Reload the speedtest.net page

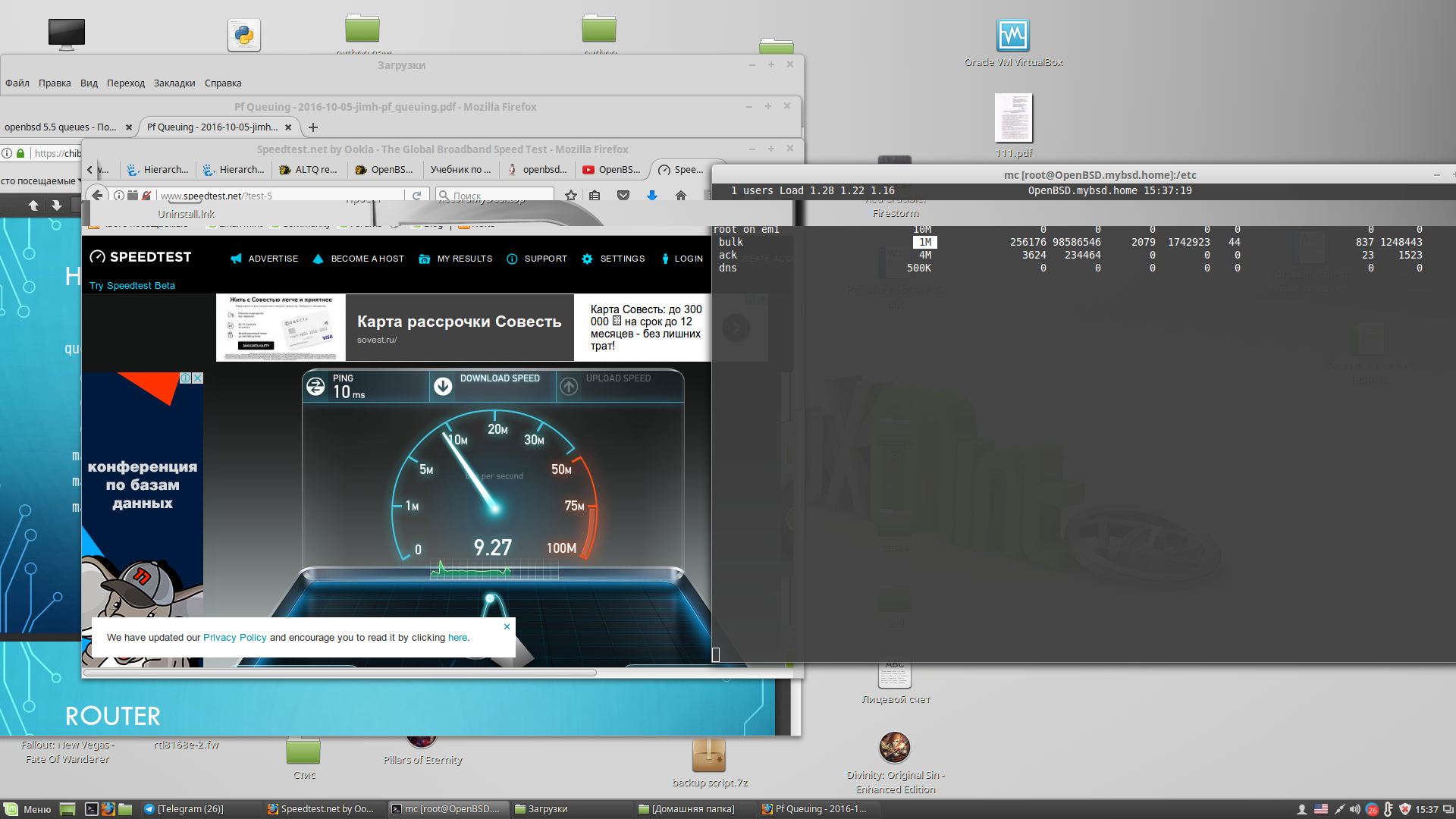[416, 196]
